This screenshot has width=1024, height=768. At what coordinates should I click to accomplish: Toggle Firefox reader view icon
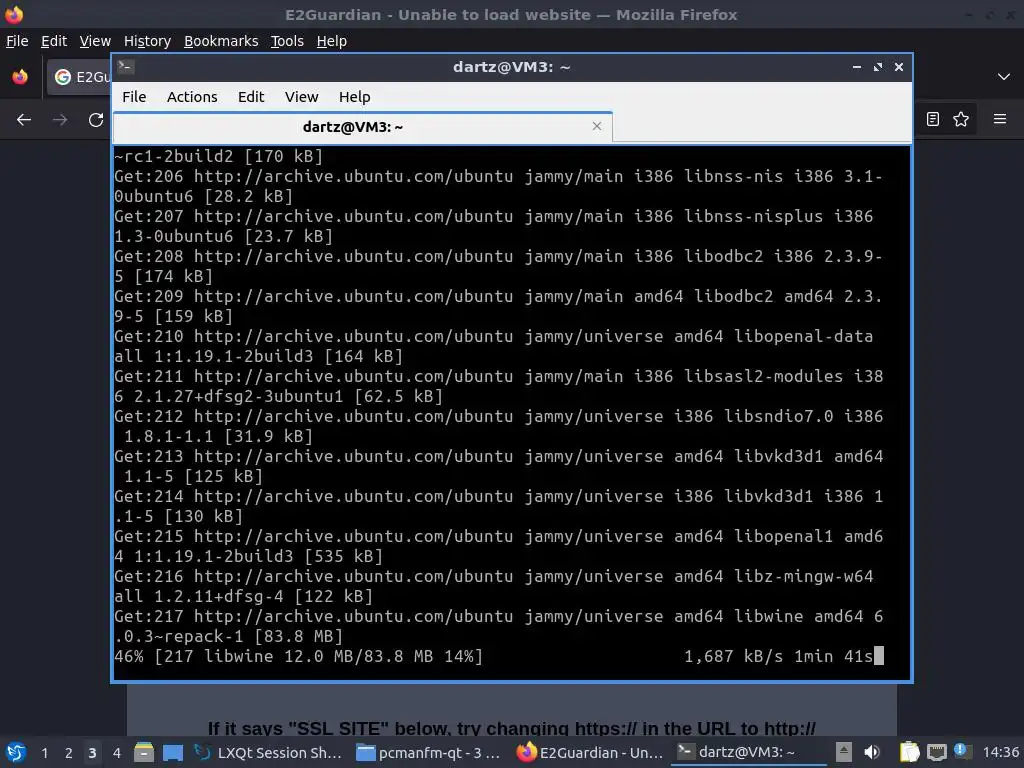tap(933, 119)
